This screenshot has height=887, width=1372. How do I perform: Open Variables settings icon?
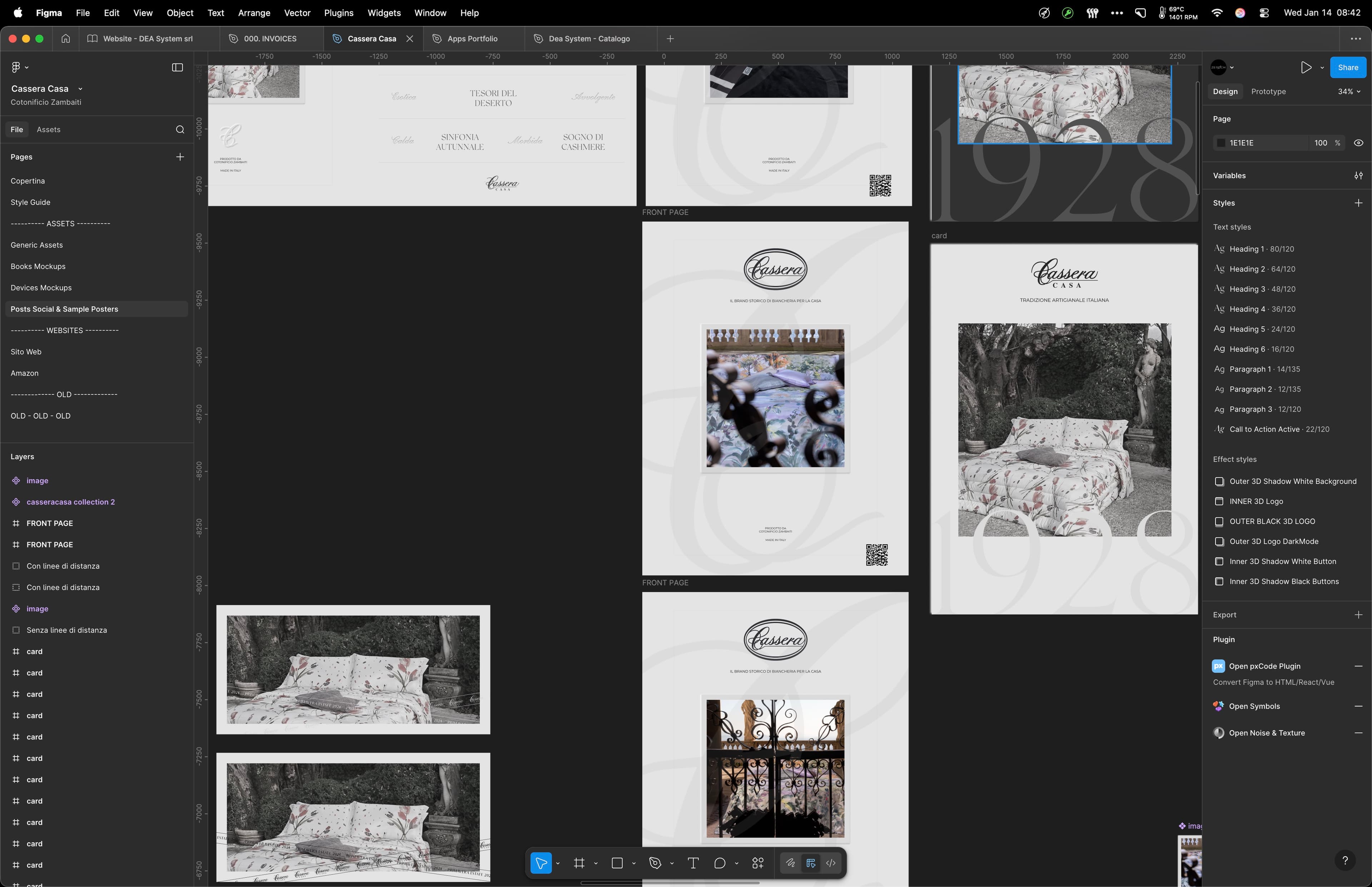pos(1358,176)
